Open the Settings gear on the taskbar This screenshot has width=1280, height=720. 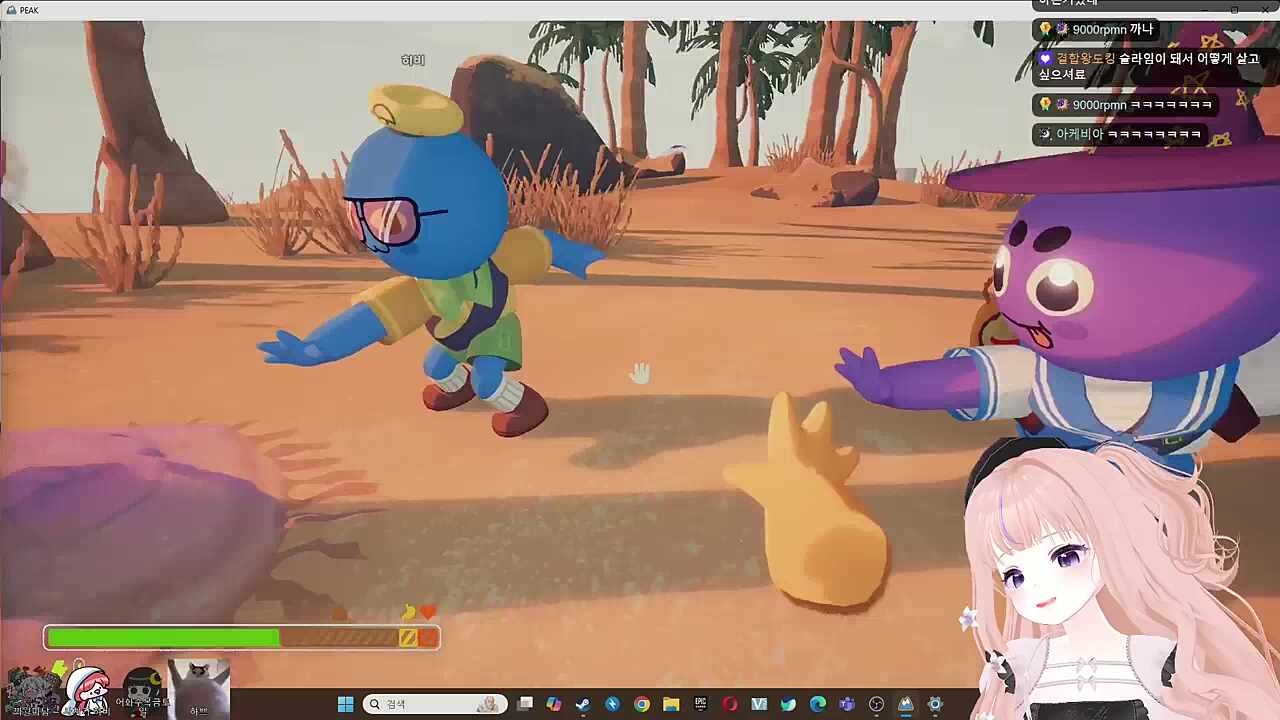935,704
